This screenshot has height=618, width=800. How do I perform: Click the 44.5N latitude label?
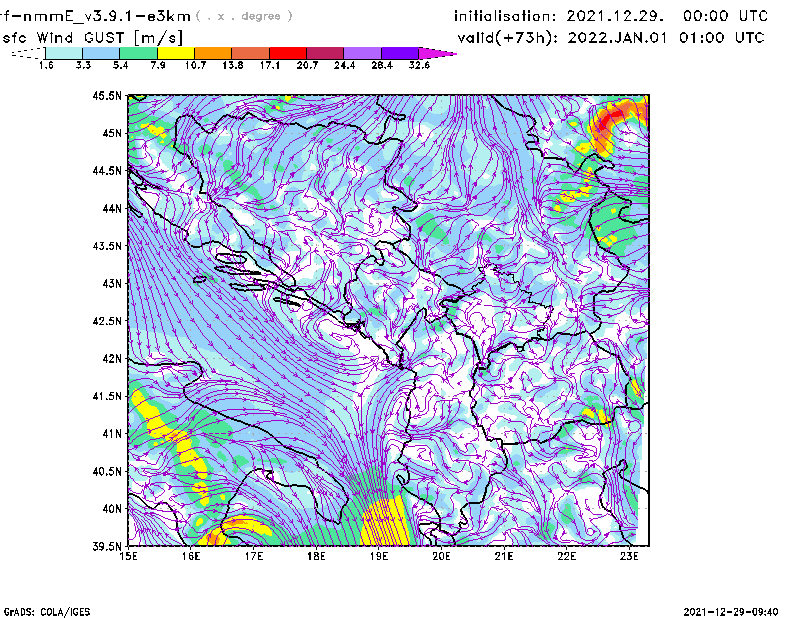[107, 170]
